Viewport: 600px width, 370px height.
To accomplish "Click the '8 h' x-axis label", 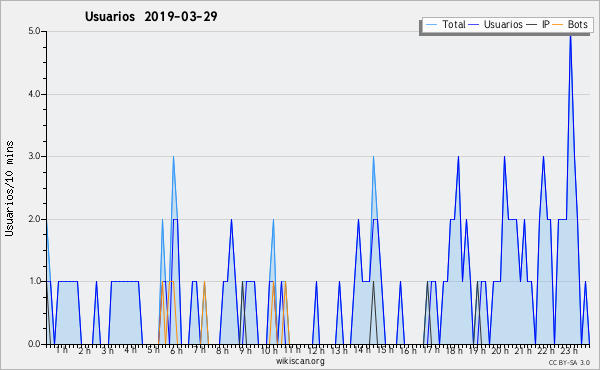I will [x=222, y=350].
